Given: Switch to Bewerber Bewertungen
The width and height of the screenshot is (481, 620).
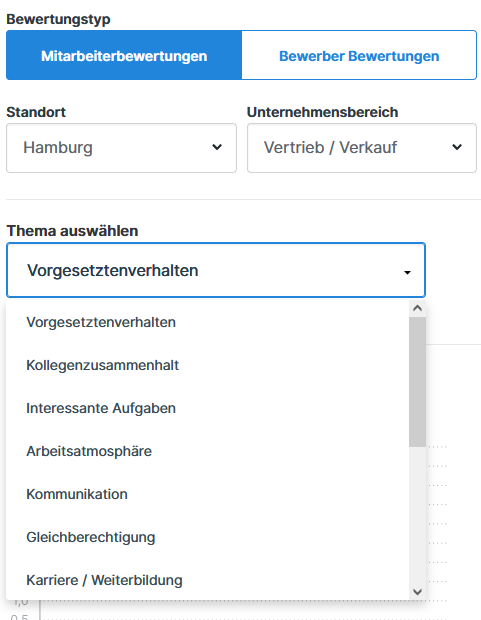Looking at the screenshot, I should 359,55.
